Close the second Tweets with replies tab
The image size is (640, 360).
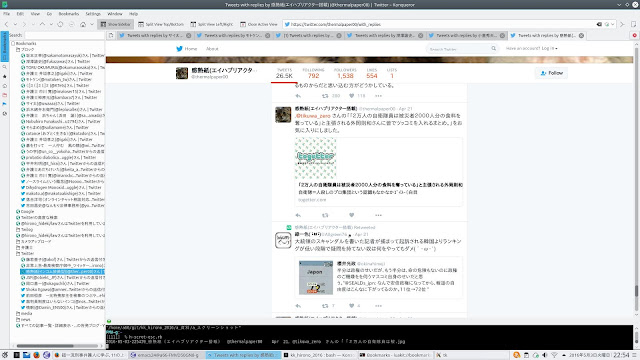[267, 36]
